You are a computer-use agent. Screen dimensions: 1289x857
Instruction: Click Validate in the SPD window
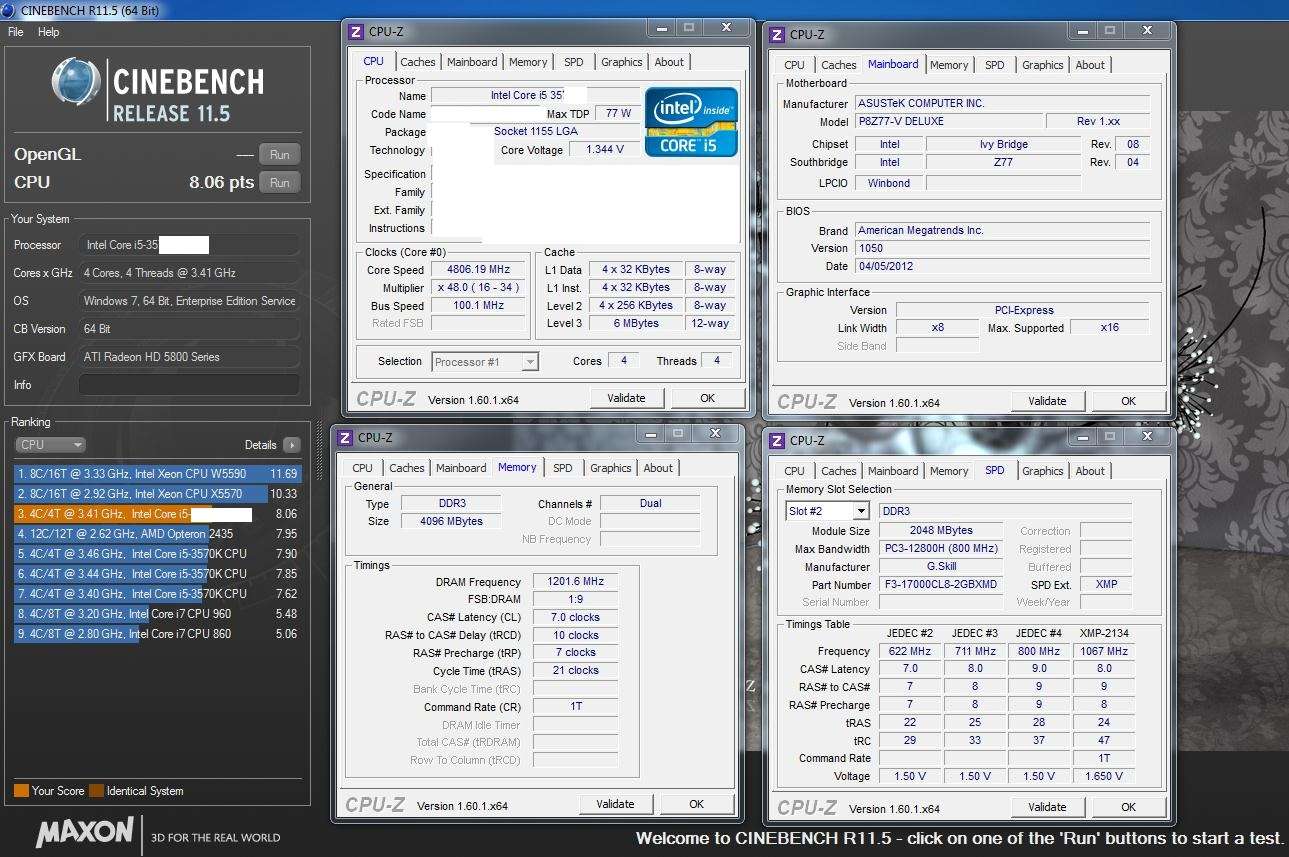(x=1047, y=807)
